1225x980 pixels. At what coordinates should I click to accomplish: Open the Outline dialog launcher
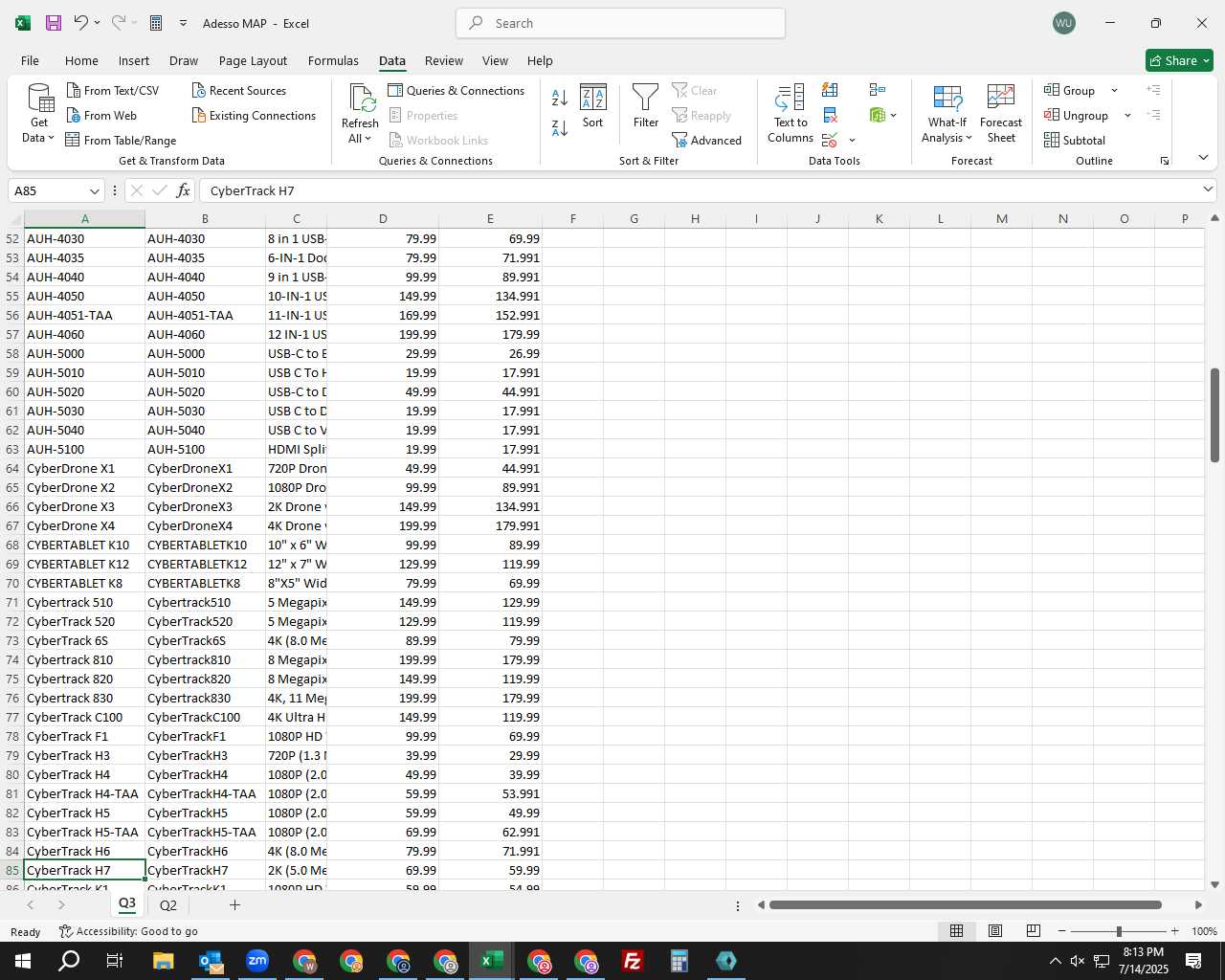pos(1165,161)
